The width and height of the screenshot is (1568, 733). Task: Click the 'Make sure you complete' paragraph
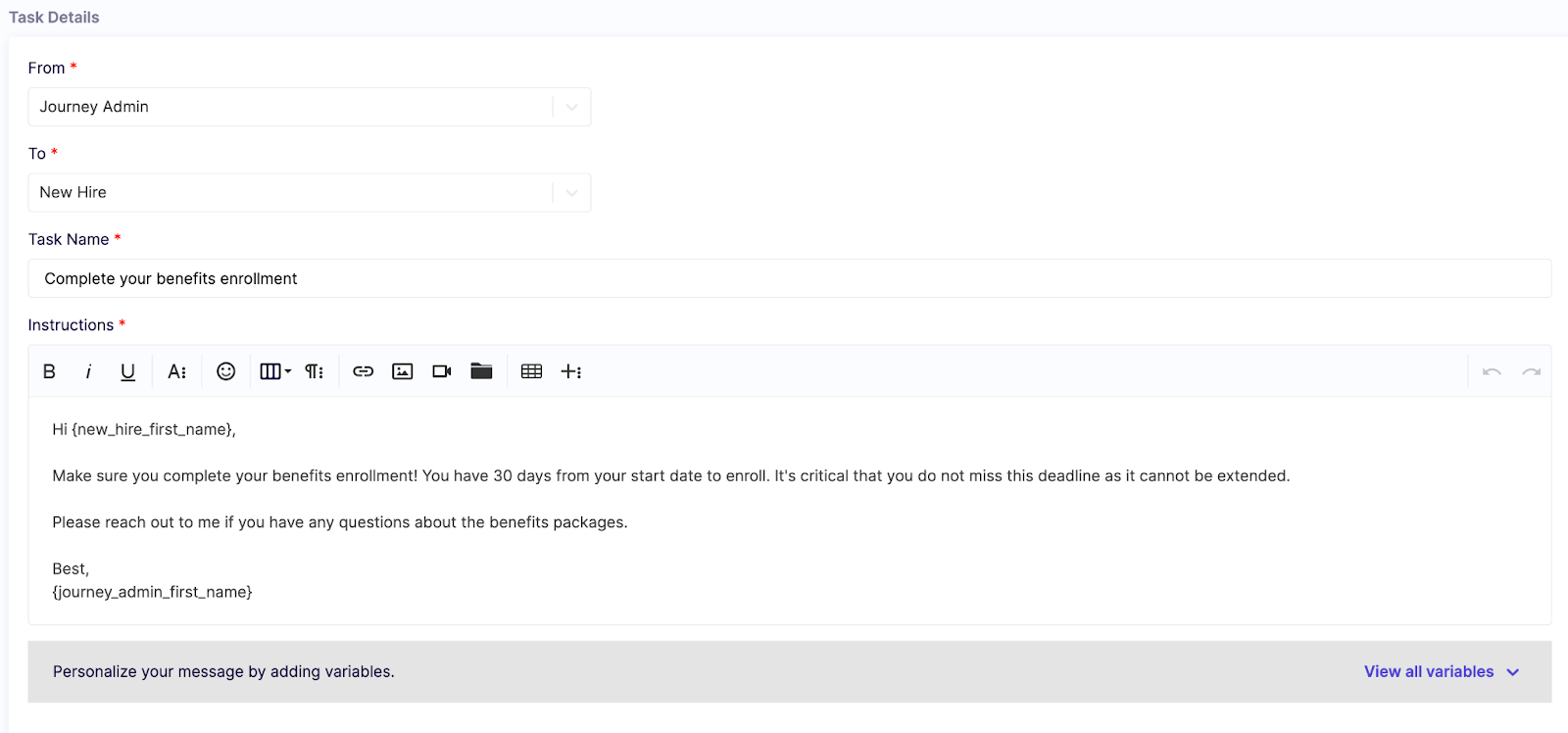coord(671,476)
